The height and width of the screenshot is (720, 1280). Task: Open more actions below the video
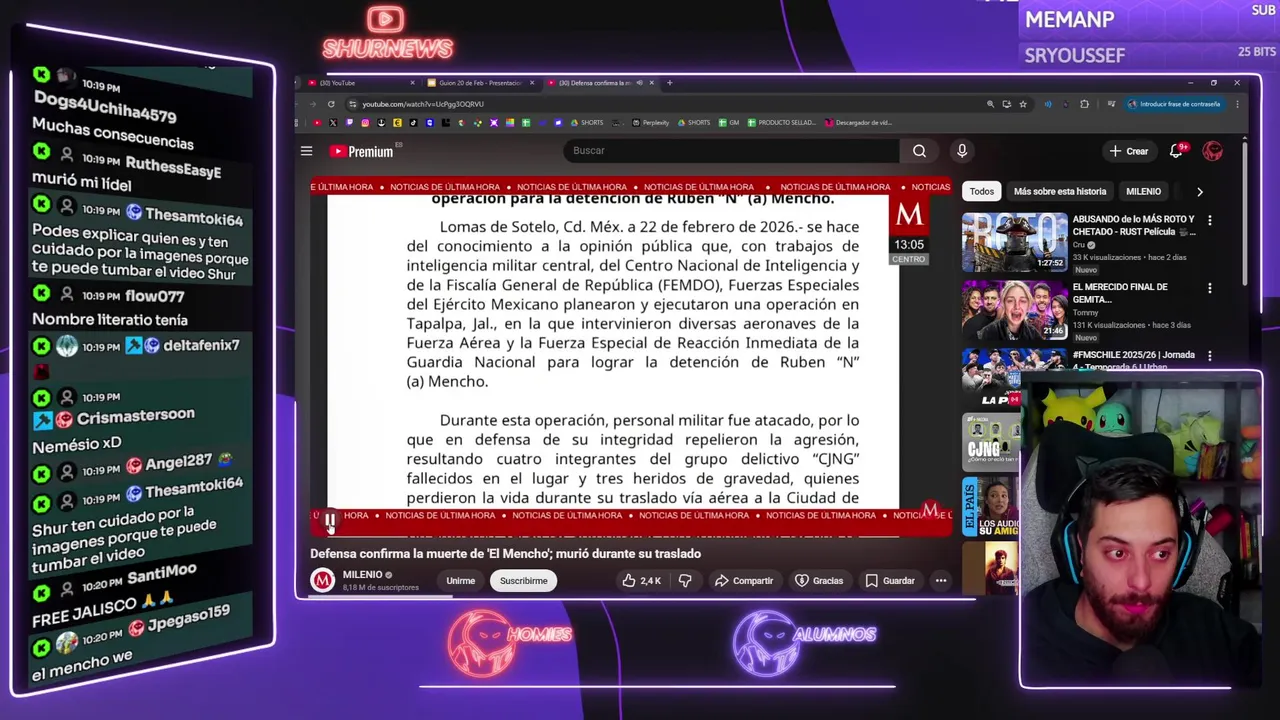(941, 581)
